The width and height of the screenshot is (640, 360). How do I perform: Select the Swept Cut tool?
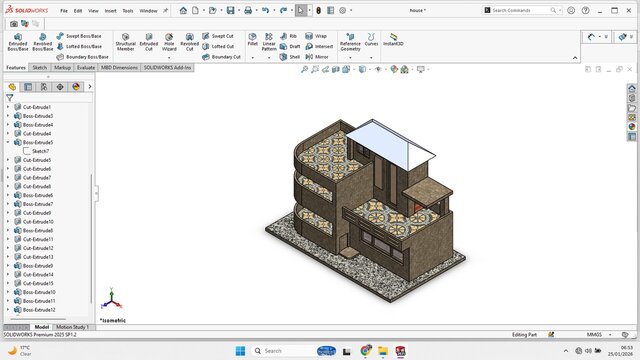point(218,36)
